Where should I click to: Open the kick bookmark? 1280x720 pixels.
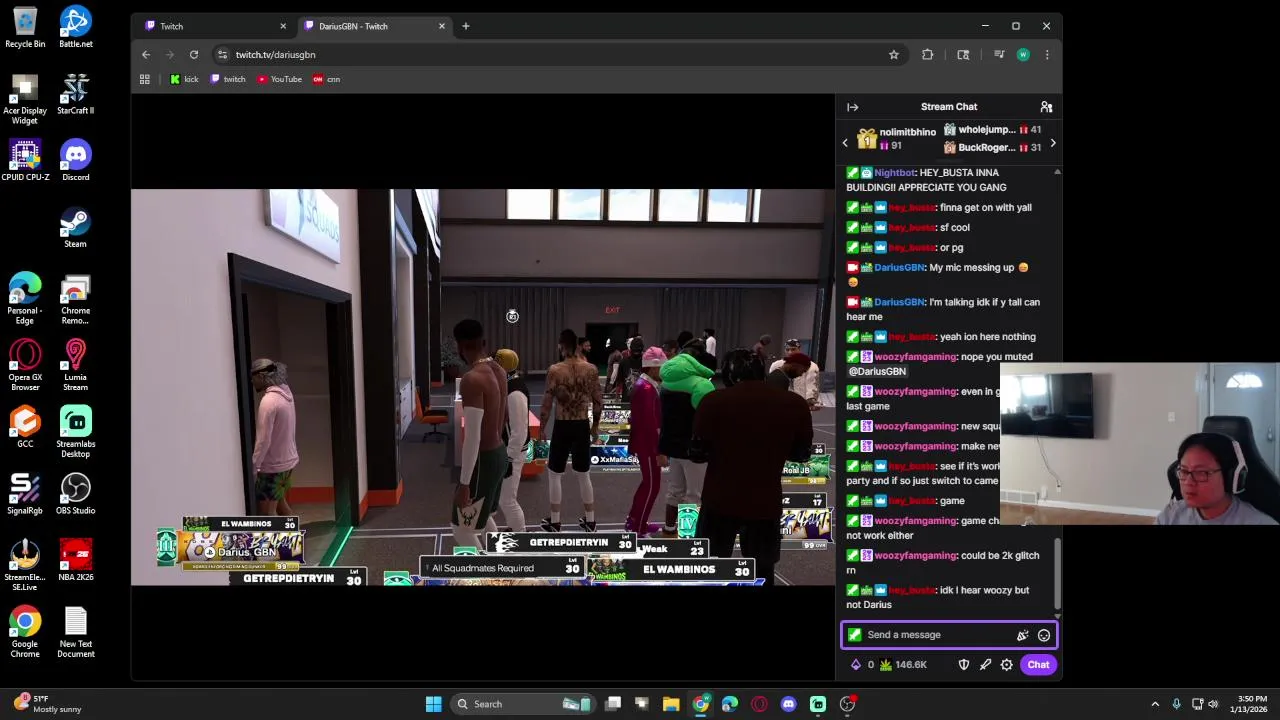(x=184, y=79)
